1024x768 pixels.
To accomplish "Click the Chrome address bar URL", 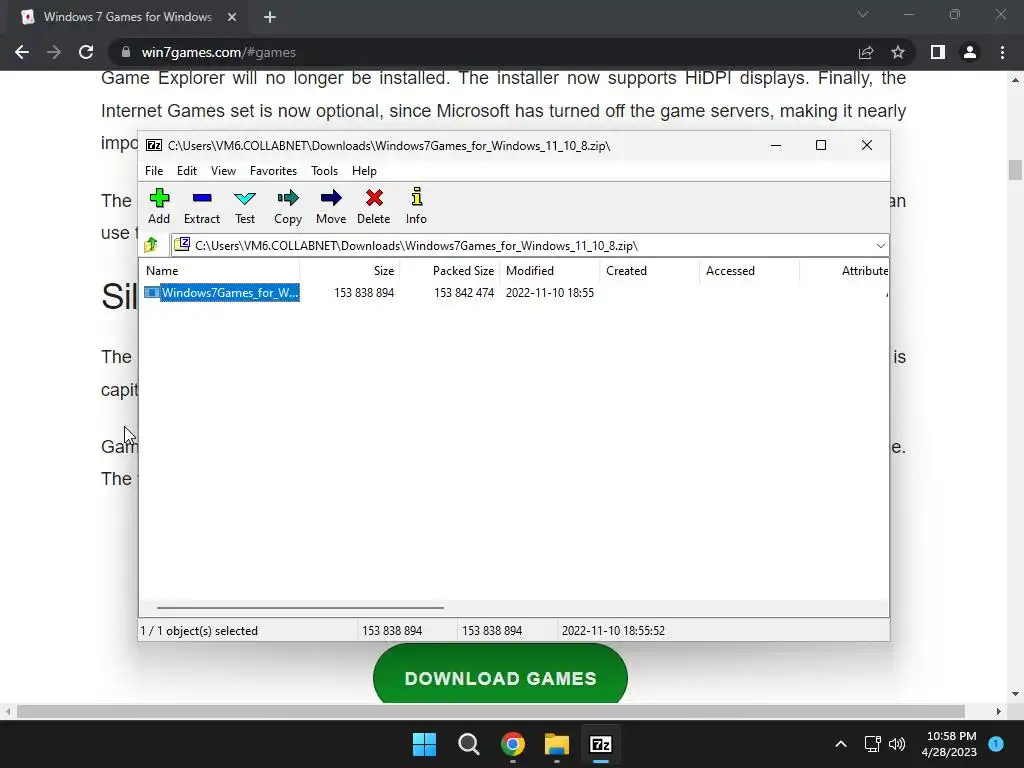I will tap(219, 52).
